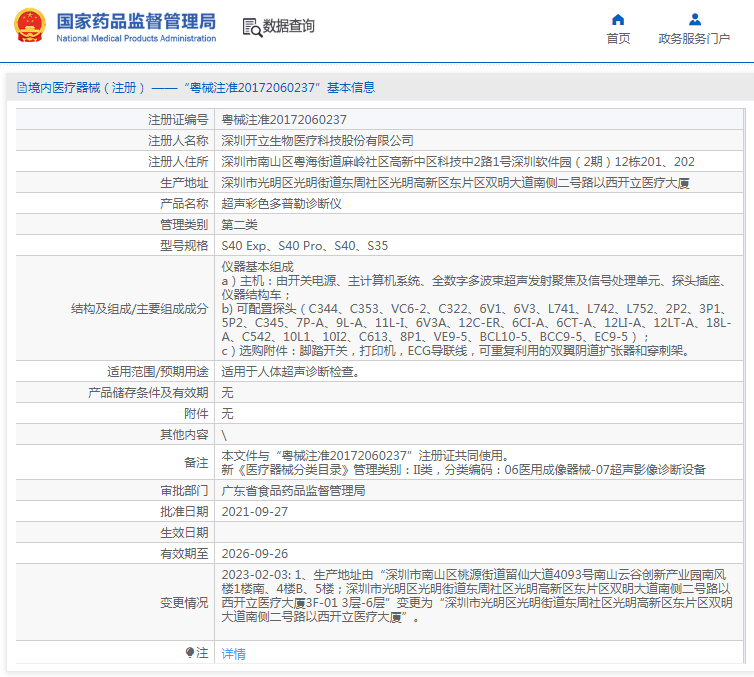This screenshot has height=677, width=754.
Task: Select the 注册人住所 address value
Action: tap(458, 162)
